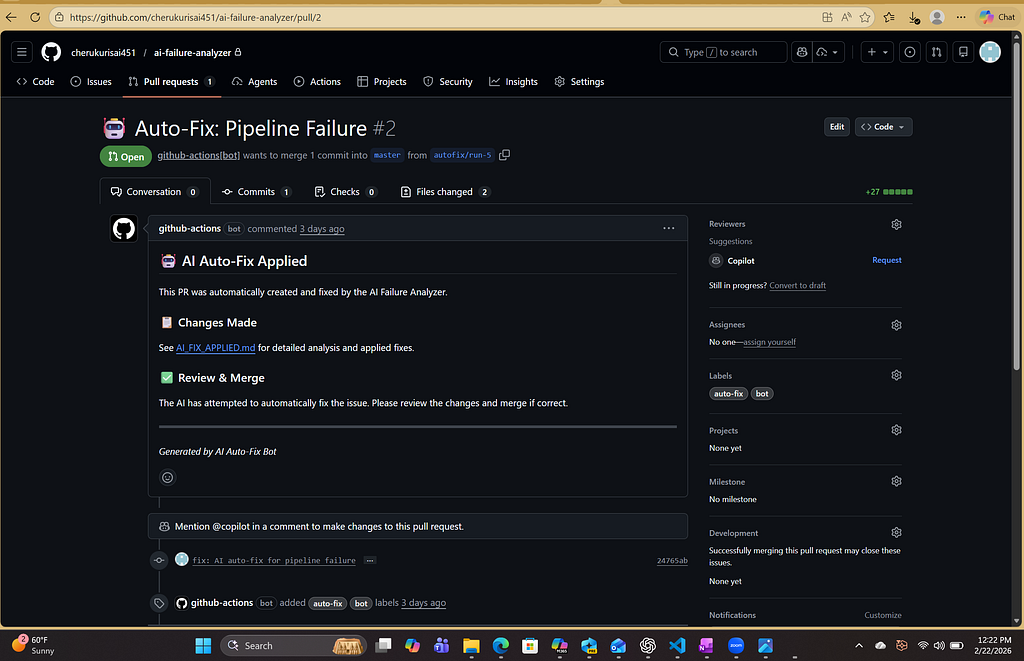
Task: Click the github-actions[bot] author link
Action: pos(199,155)
